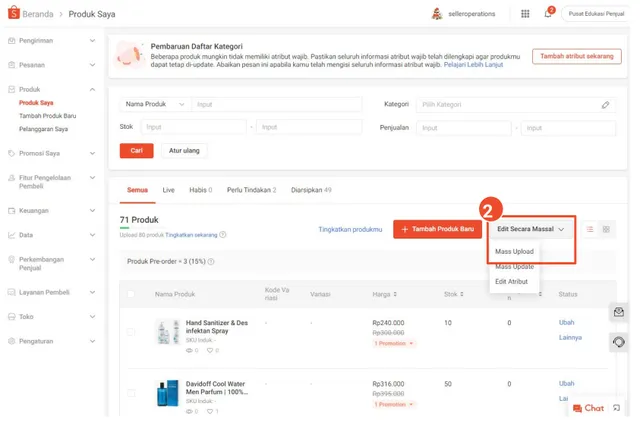
Task: Choose Mass Upload from the menu
Action: click(514, 252)
